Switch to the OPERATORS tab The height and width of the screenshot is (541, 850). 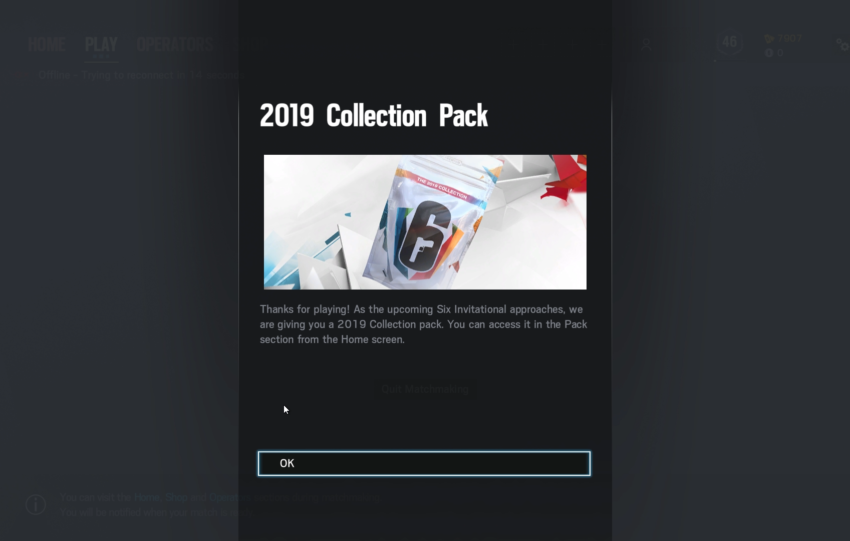pos(174,44)
